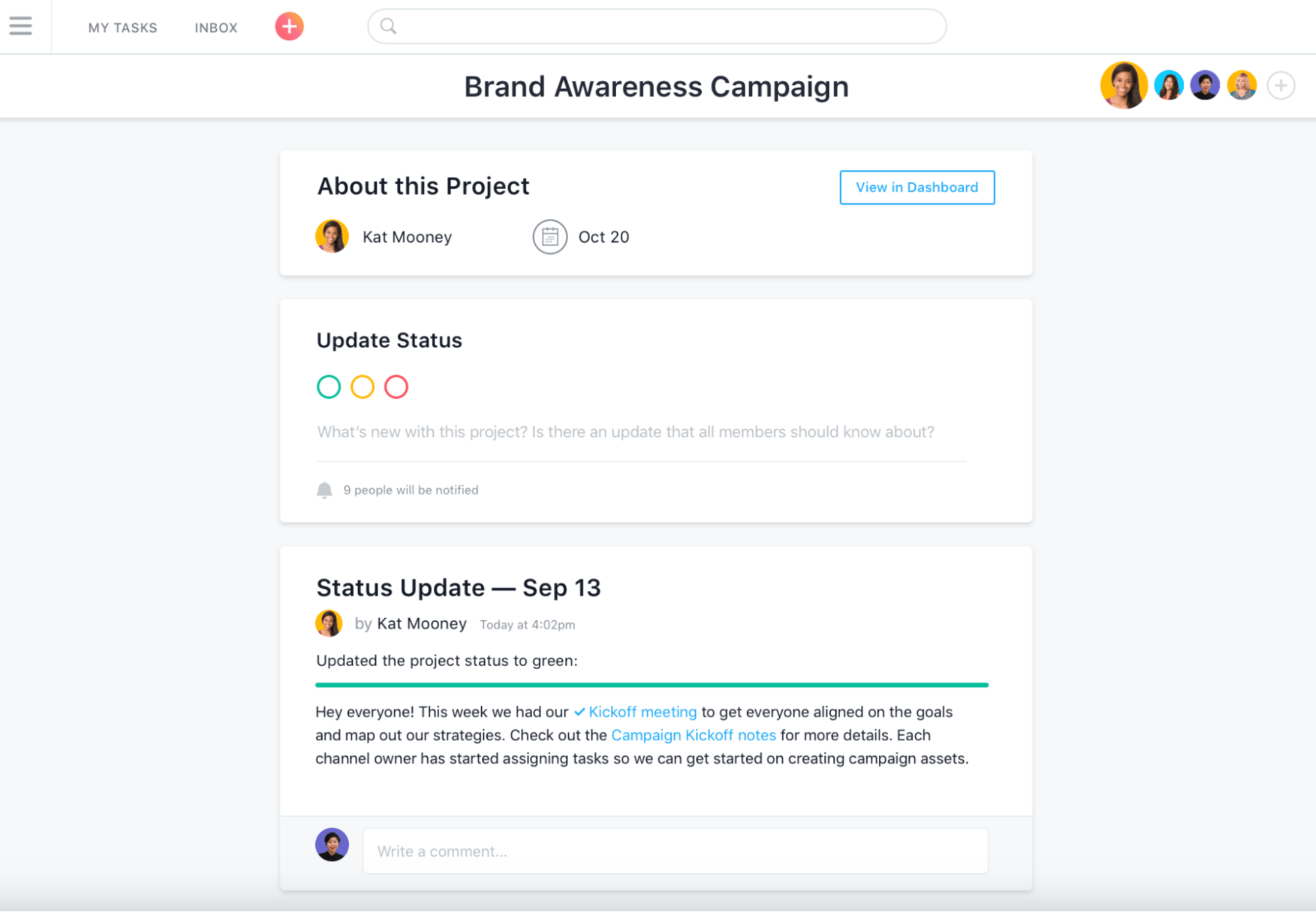Open the Campaign Kickoff notes link
This screenshot has height=912, width=1316.
[x=693, y=735]
